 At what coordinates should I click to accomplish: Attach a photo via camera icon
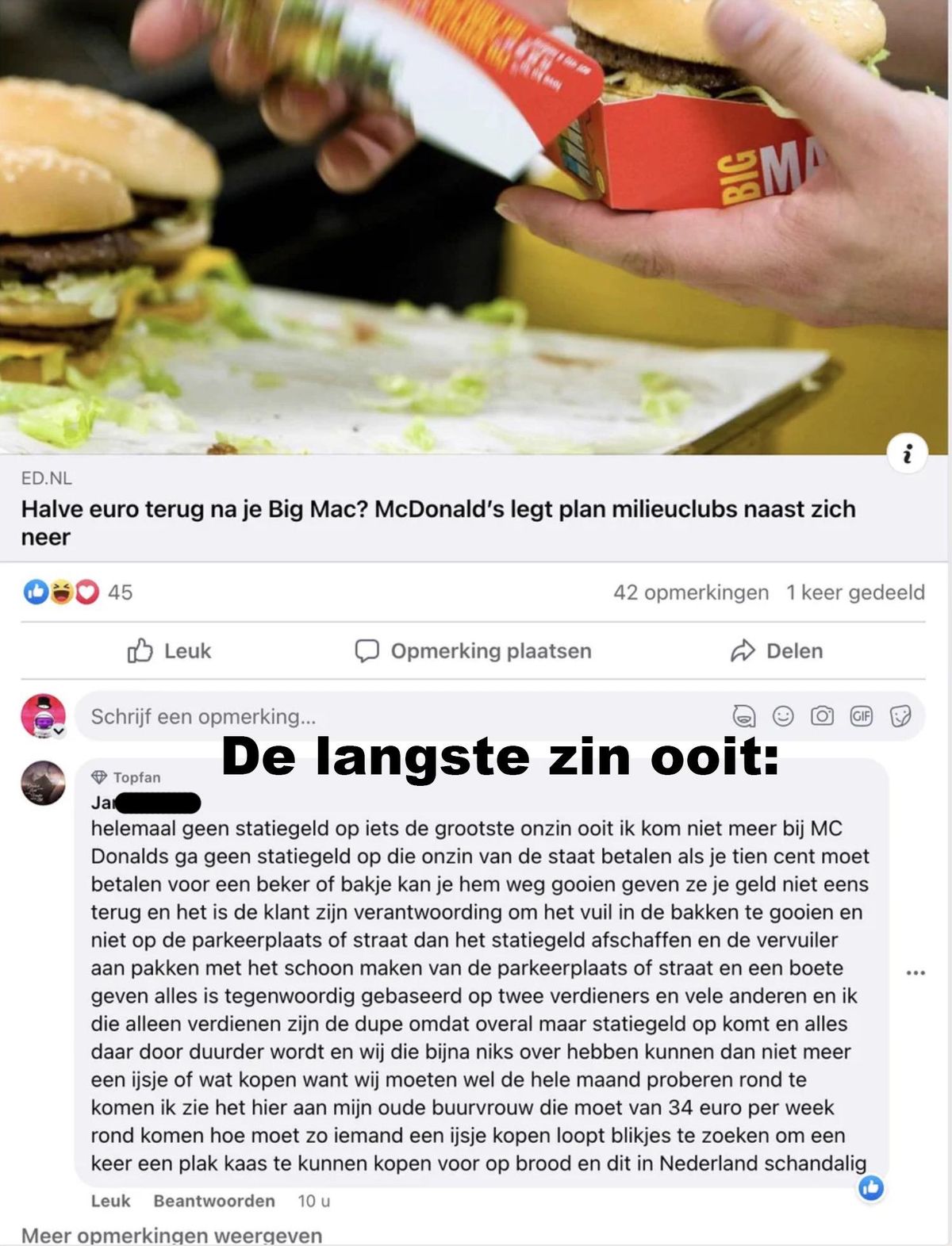(x=822, y=716)
